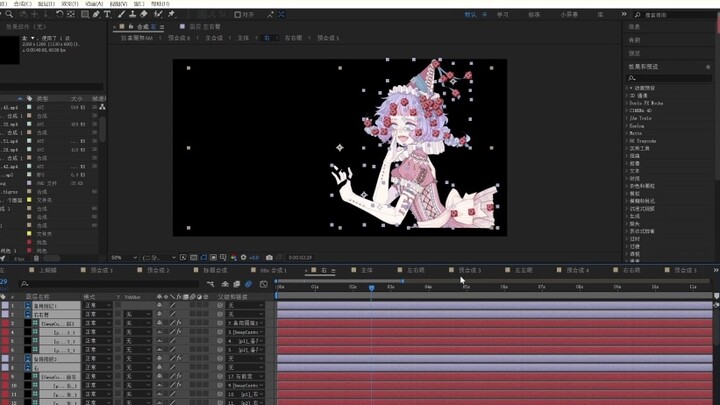Click the trash delete icon in Project panel
This screenshot has height=405, width=720.
pos(36,259)
